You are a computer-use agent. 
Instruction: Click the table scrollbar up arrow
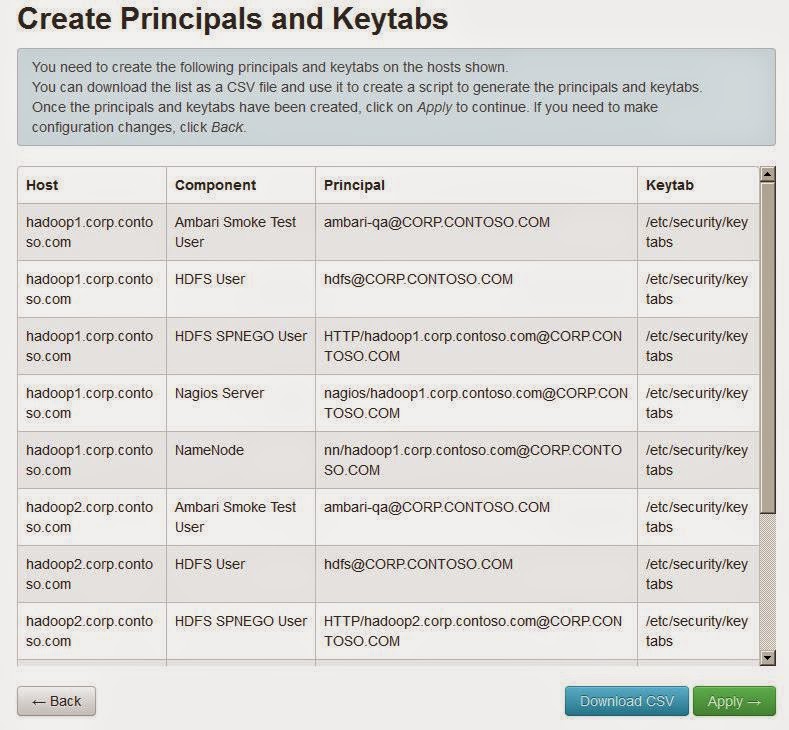[x=767, y=175]
